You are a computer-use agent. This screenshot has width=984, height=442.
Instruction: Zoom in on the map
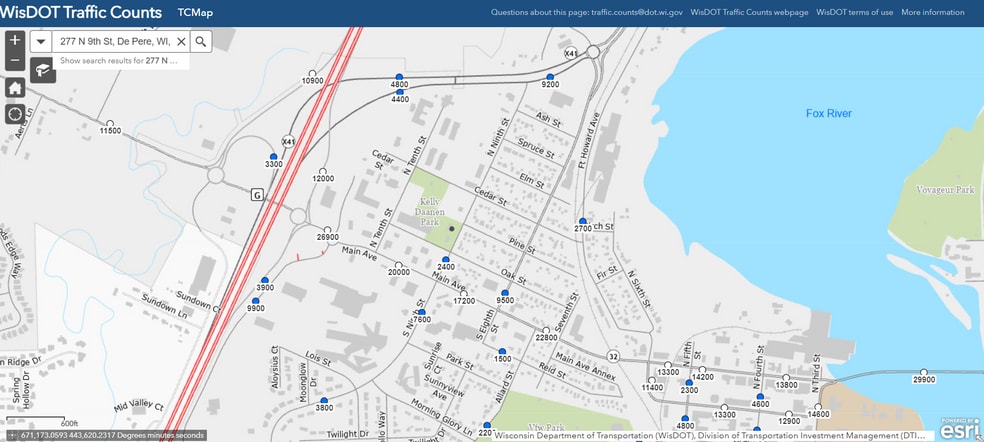pyautogui.click(x=15, y=40)
